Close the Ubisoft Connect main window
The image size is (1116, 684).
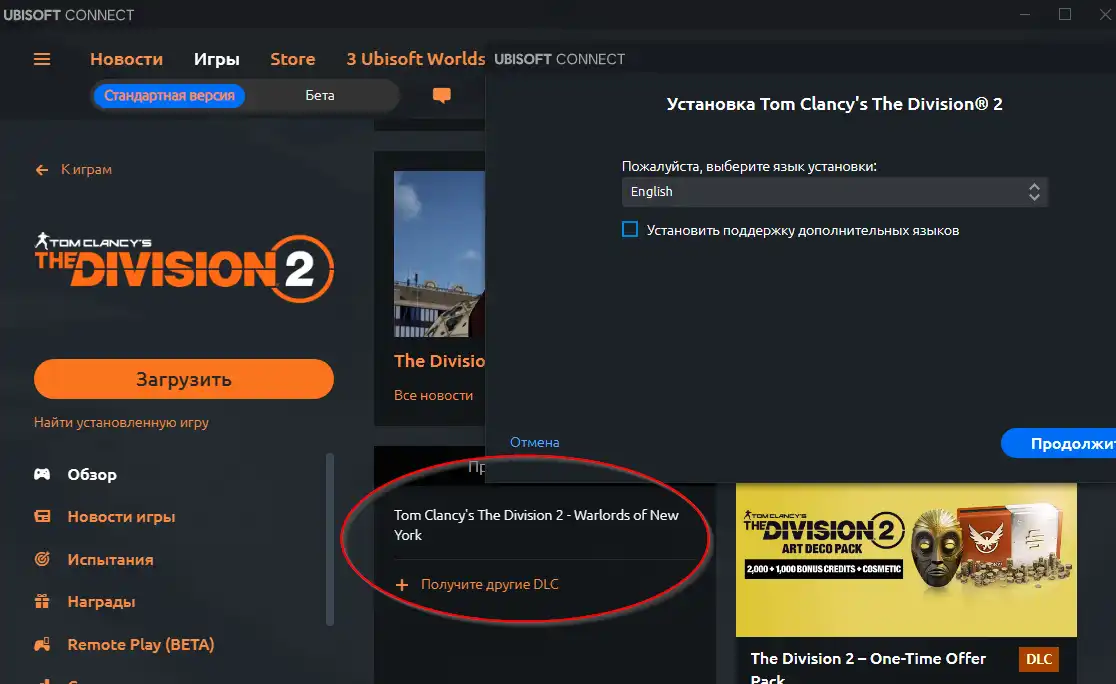pos(1105,14)
